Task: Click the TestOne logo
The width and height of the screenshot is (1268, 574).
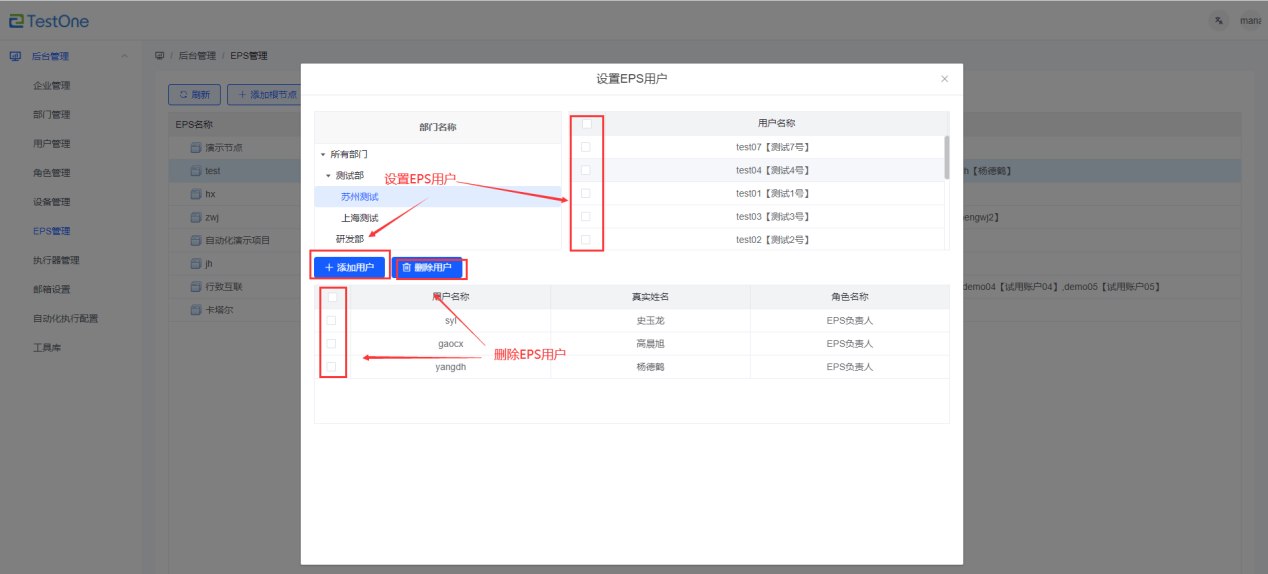Action: [49, 20]
